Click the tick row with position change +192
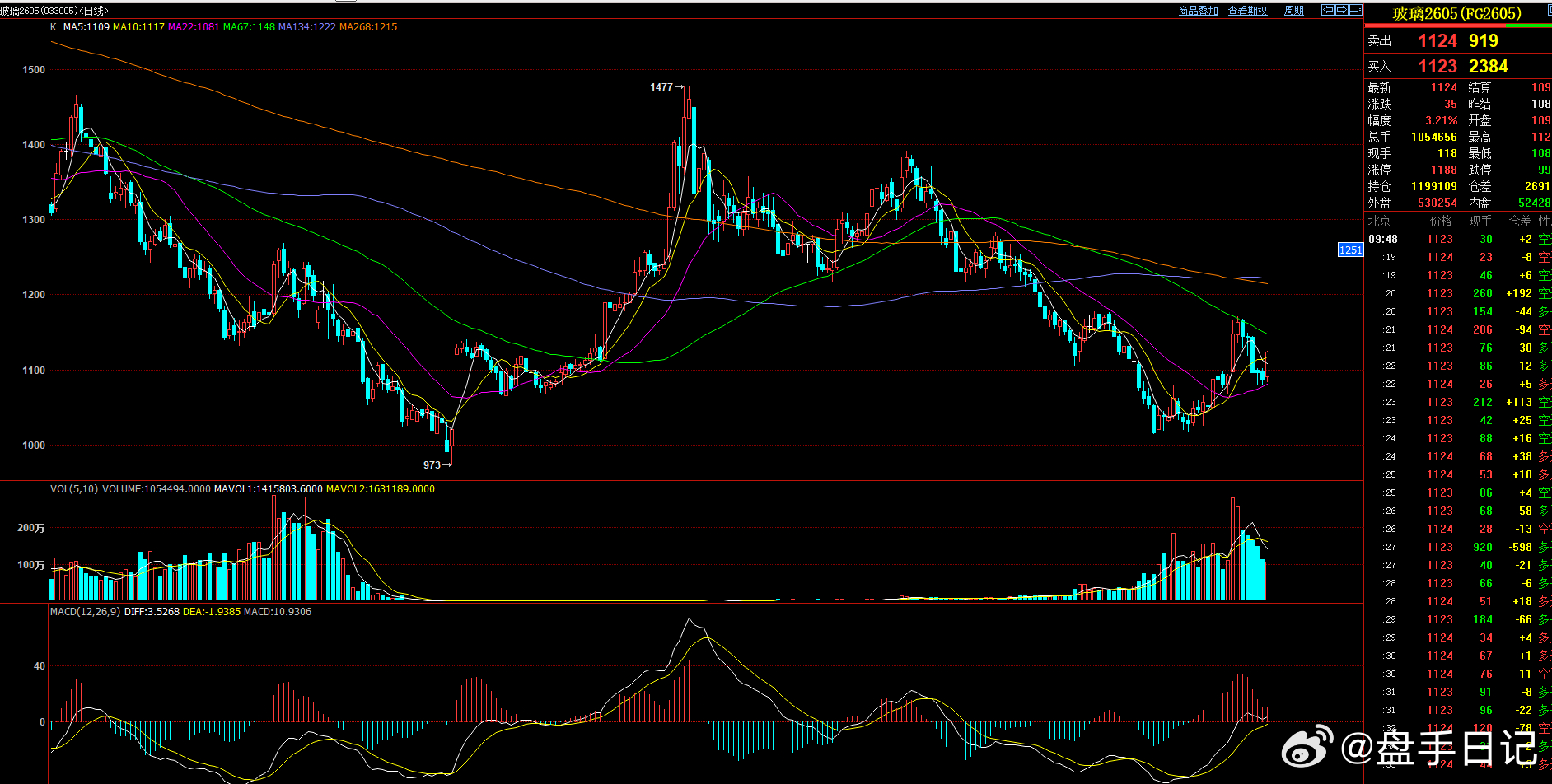The image size is (1552, 784). (1458, 293)
